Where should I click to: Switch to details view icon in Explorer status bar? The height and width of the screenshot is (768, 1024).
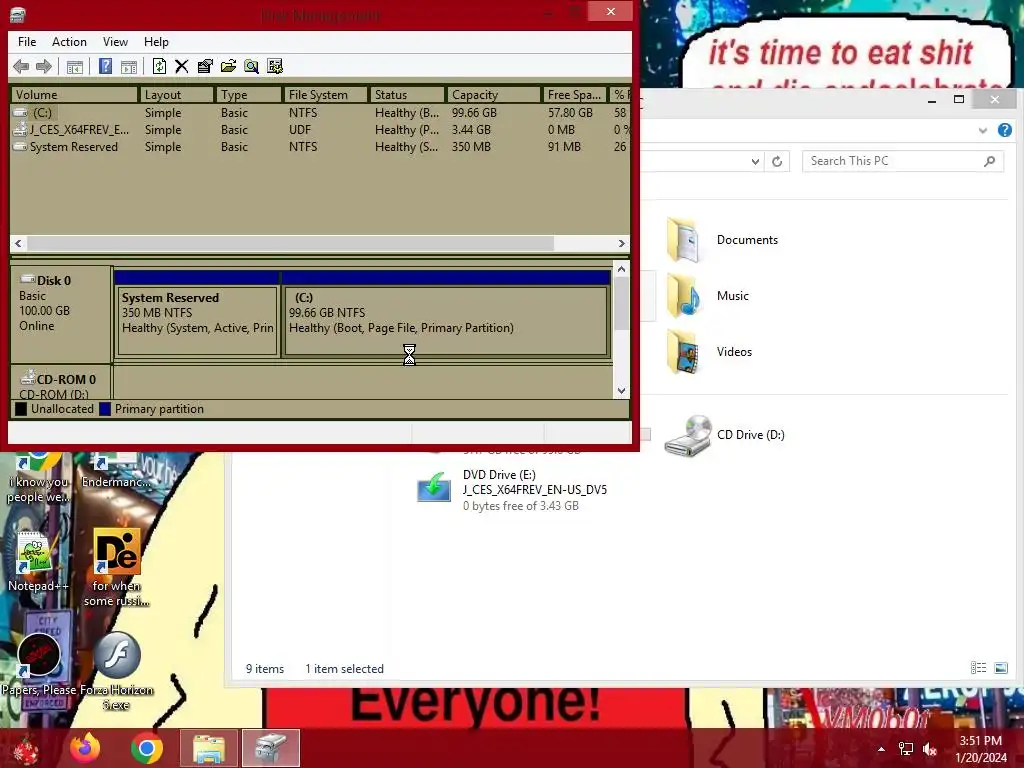point(978,667)
